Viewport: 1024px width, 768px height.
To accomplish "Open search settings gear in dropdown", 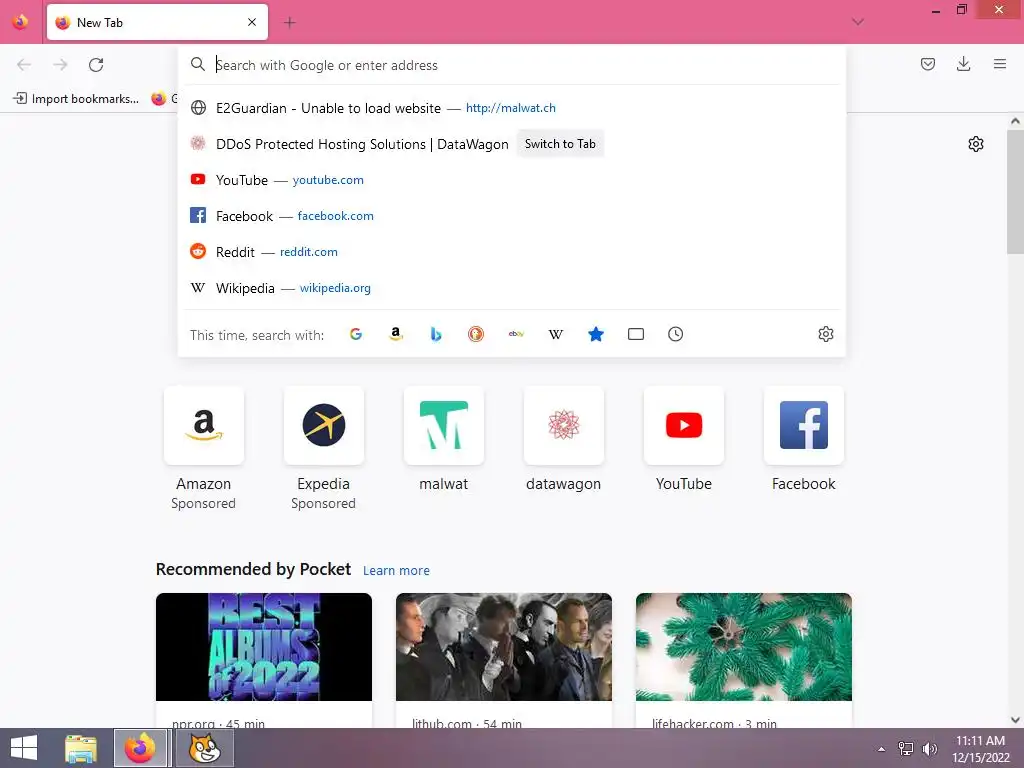I will (x=825, y=334).
